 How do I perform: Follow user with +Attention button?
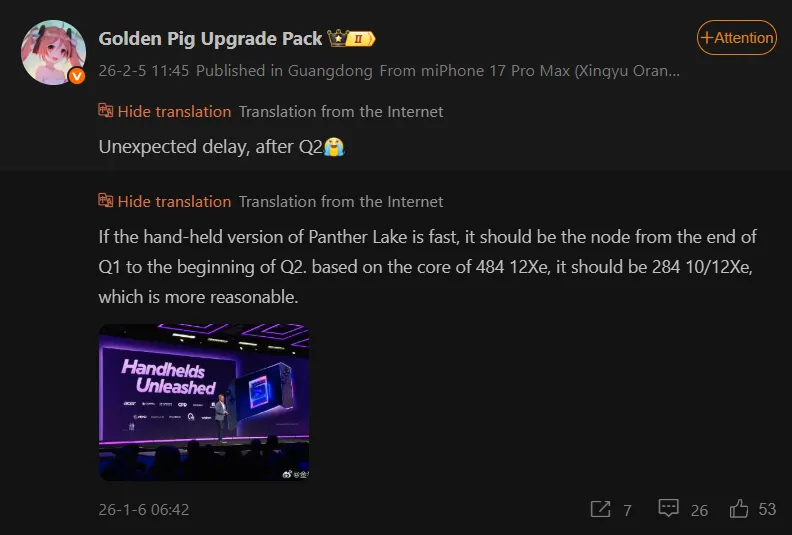(737, 37)
